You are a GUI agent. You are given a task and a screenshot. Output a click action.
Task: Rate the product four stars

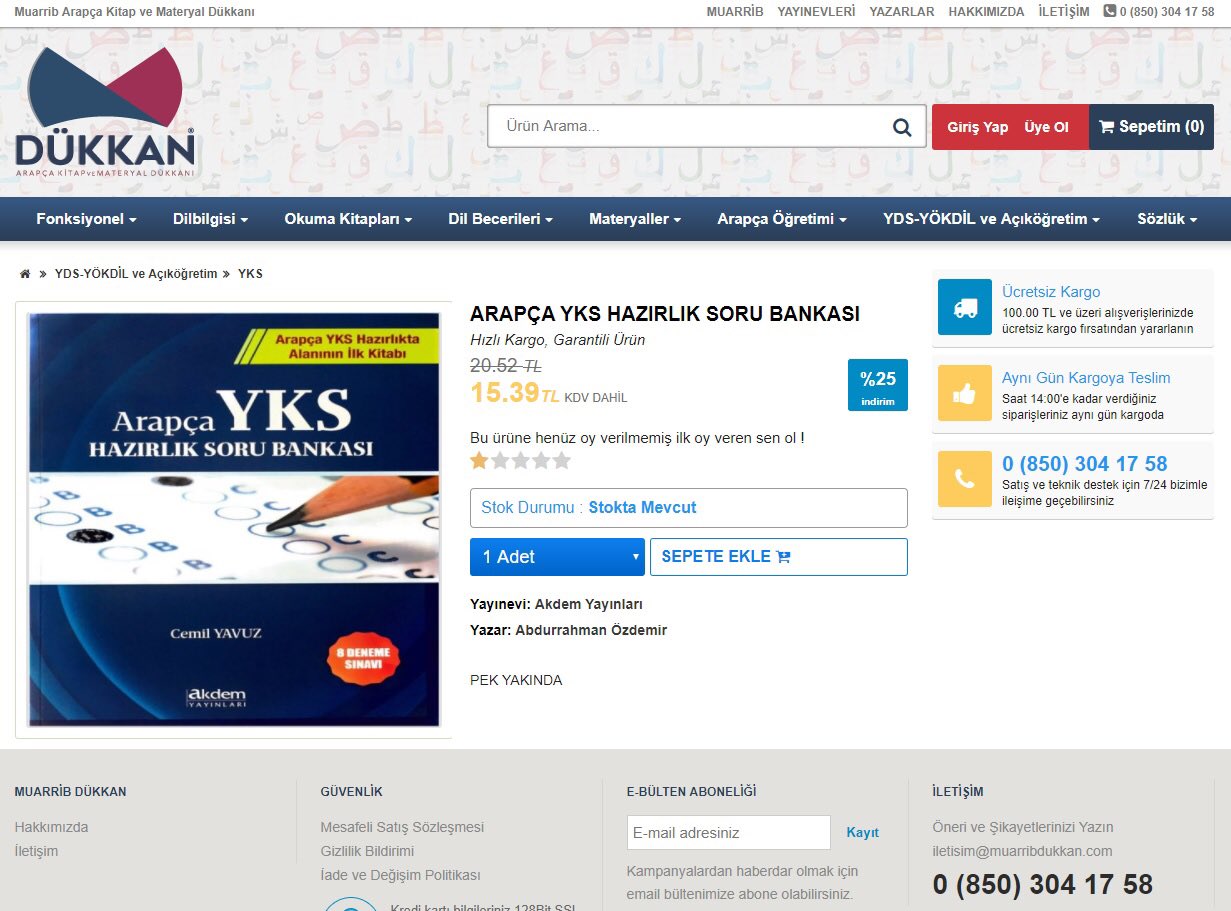coord(541,460)
